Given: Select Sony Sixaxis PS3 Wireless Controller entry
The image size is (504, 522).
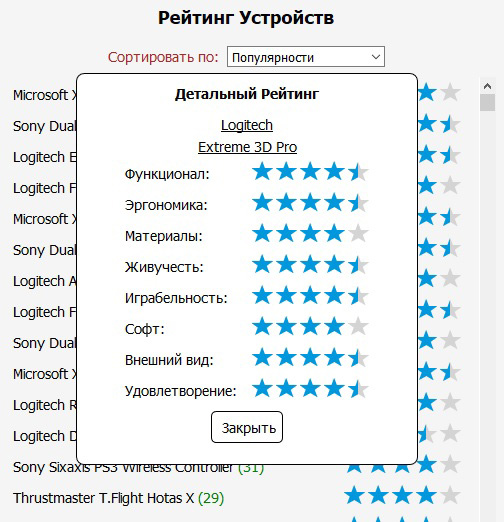Looking at the screenshot, I should (123, 467).
